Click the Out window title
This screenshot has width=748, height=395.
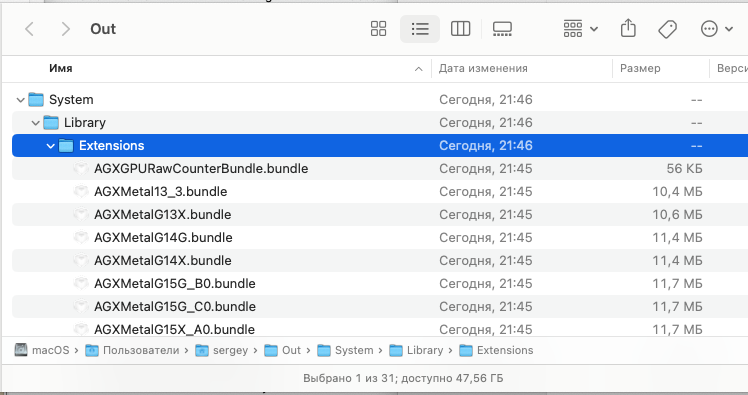point(103,29)
